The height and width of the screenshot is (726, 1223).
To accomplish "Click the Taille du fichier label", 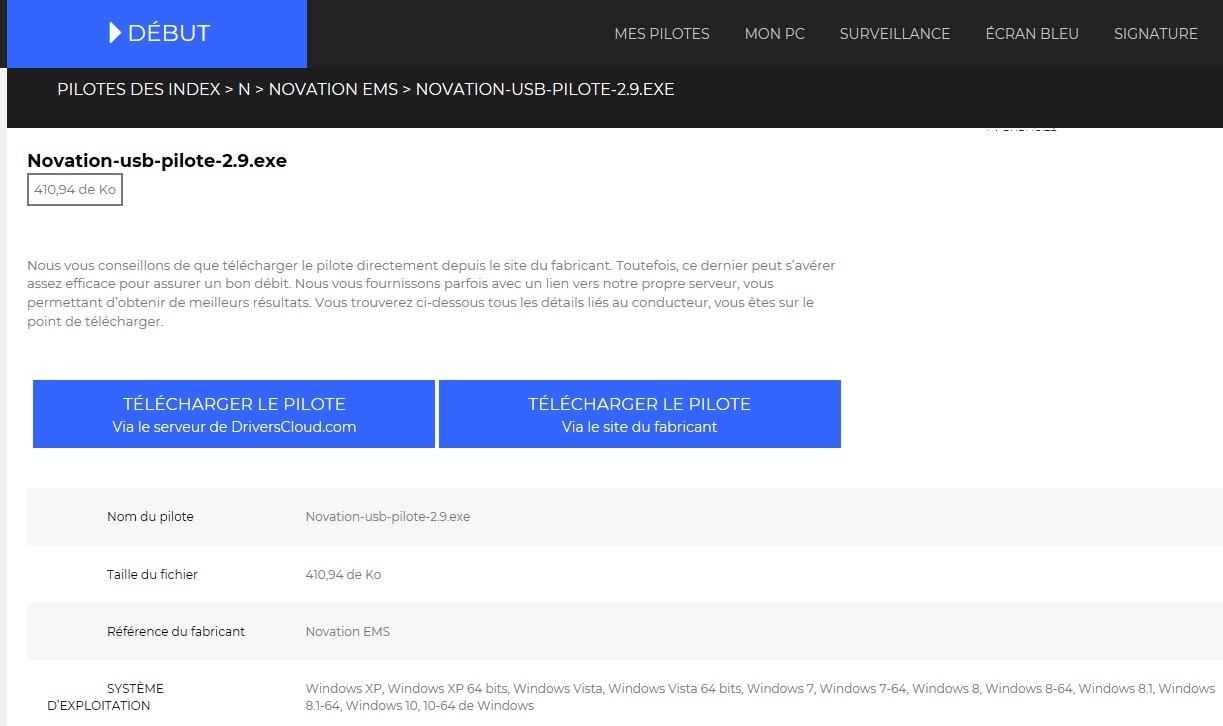I will tap(152, 574).
